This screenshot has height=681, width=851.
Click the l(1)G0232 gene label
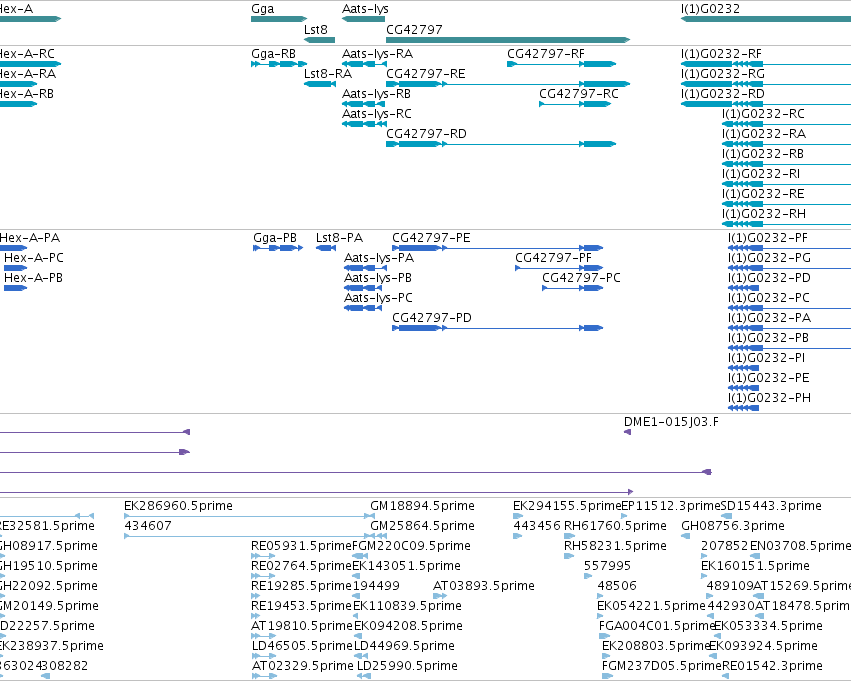(710, 9)
